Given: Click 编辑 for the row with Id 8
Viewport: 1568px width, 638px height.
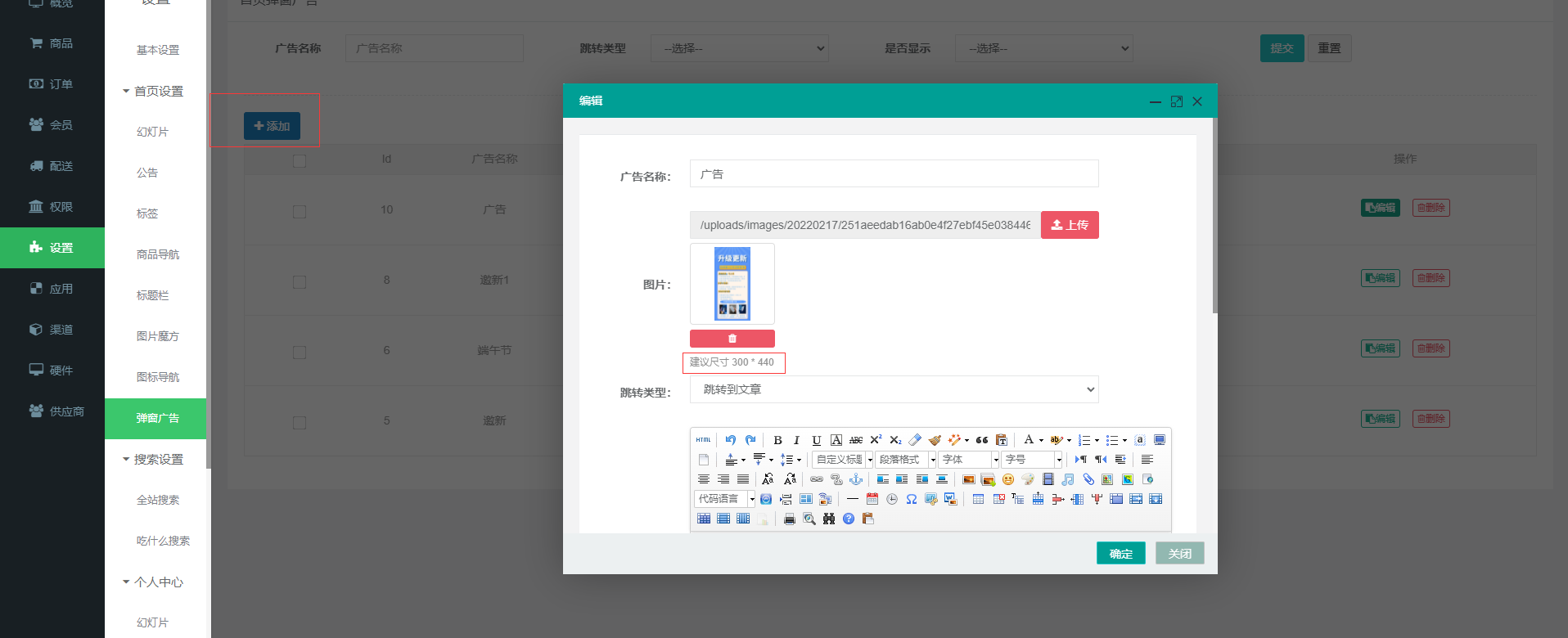Looking at the screenshot, I should point(1381,278).
